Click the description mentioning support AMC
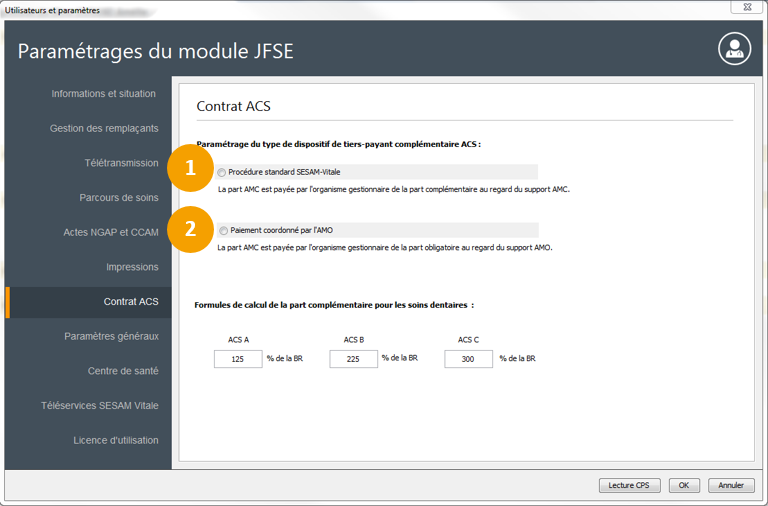Viewport: 768px width, 506px height. pos(394,190)
